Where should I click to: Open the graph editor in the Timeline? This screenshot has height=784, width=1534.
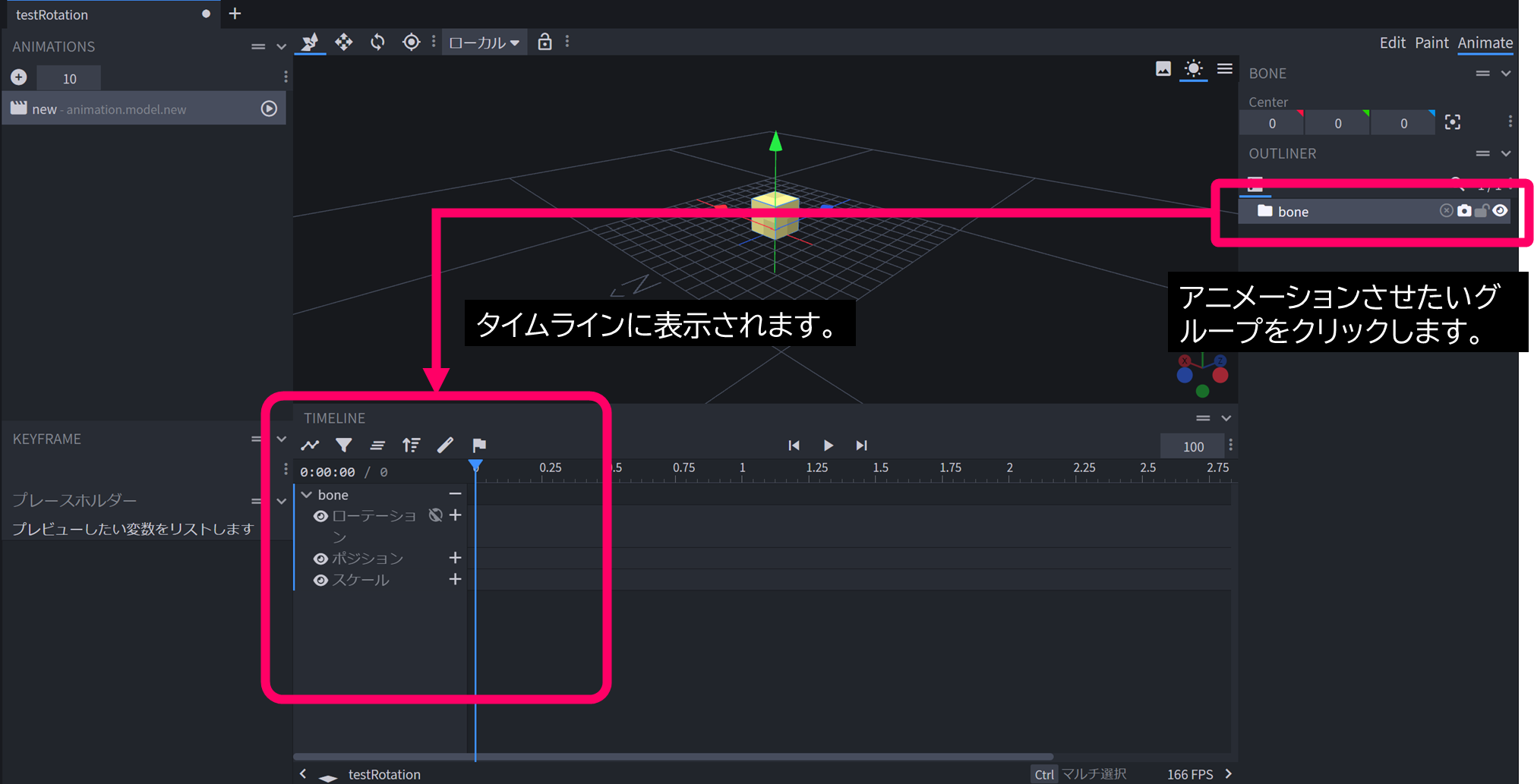pyautogui.click(x=310, y=446)
